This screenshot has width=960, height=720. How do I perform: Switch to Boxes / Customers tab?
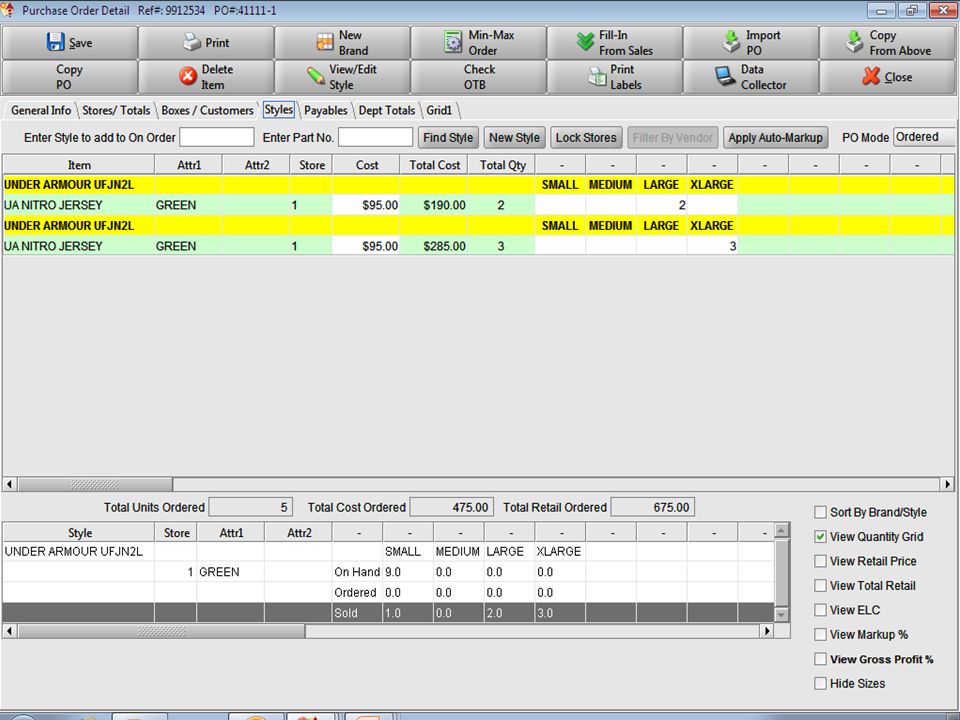click(208, 110)
